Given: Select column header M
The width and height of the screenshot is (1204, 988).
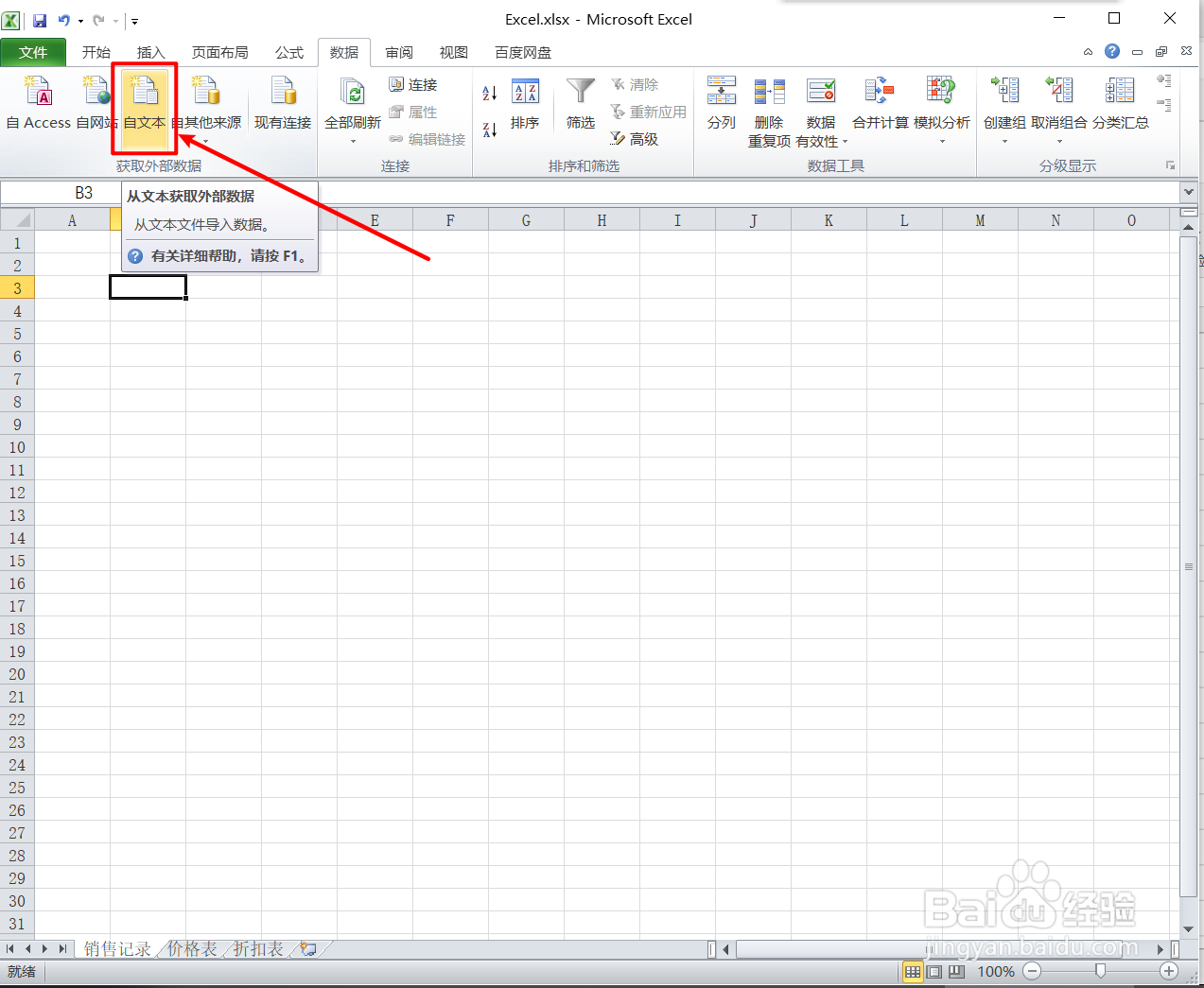Looking at the screenshot, I should pos(980,220).
